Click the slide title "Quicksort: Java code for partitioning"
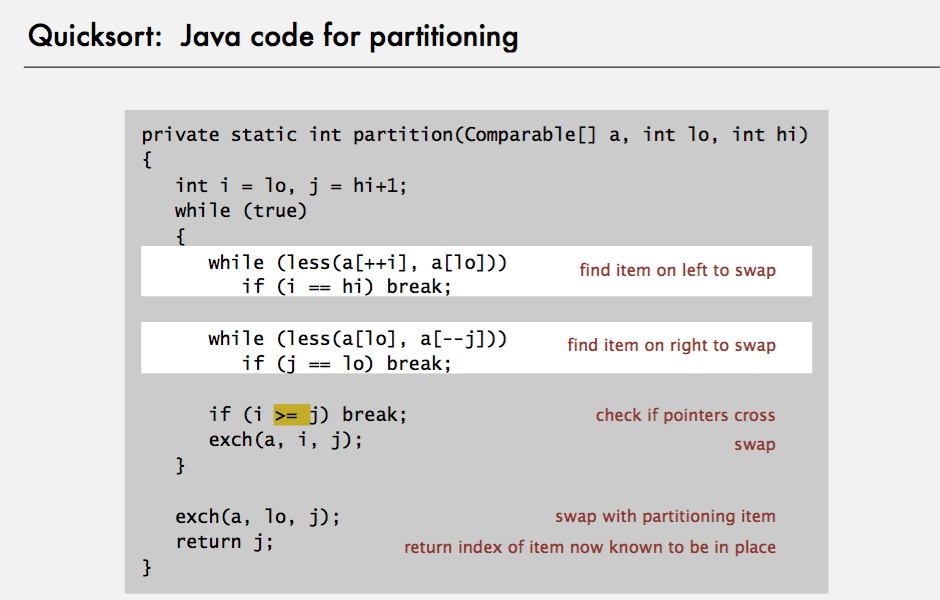 (273, 37)
